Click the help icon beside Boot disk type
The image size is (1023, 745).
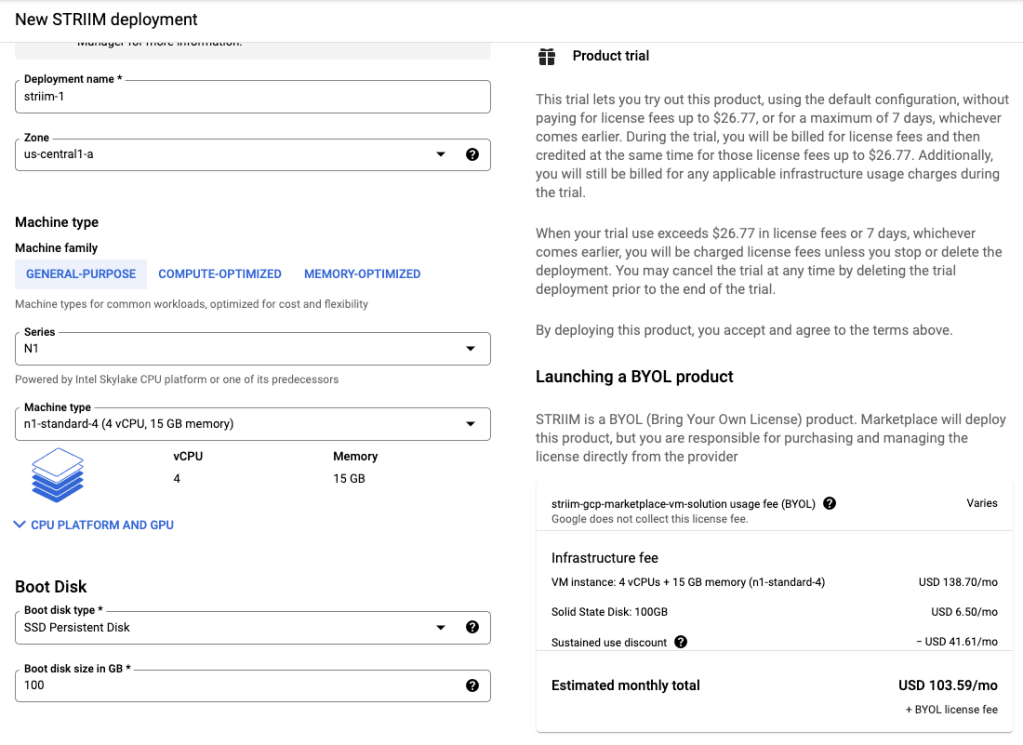pos(472,628)
